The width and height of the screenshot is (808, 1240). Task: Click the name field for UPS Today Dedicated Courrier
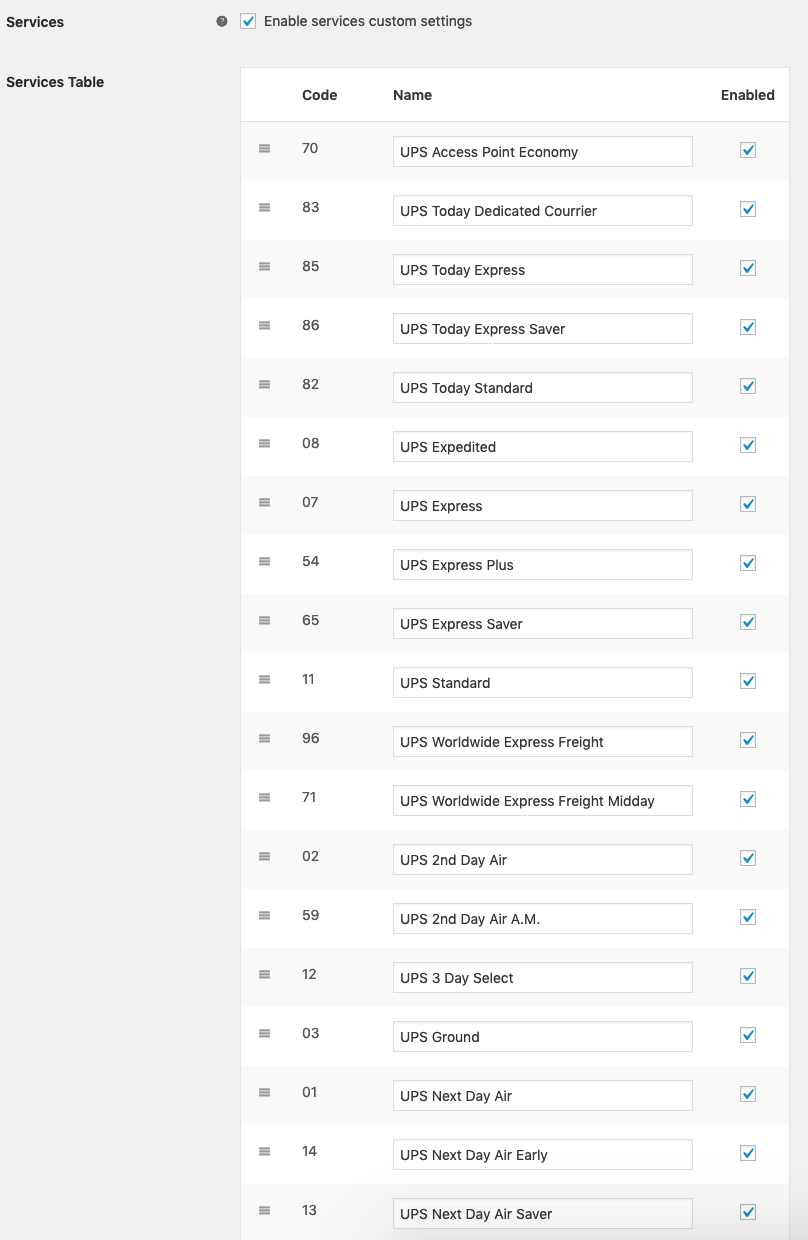point(542,210)
